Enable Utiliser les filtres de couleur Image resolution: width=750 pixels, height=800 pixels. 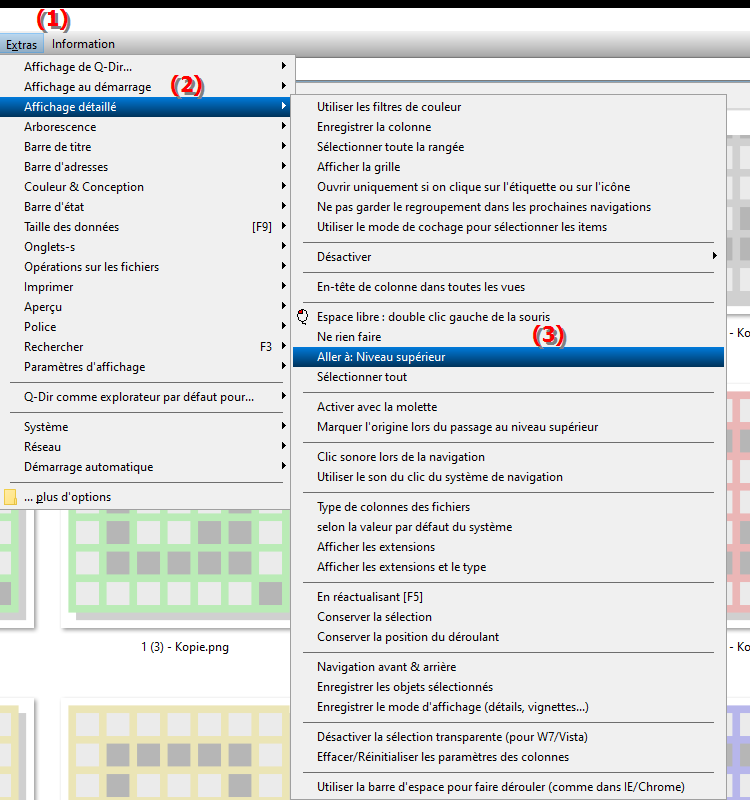[x=389, y=107]
